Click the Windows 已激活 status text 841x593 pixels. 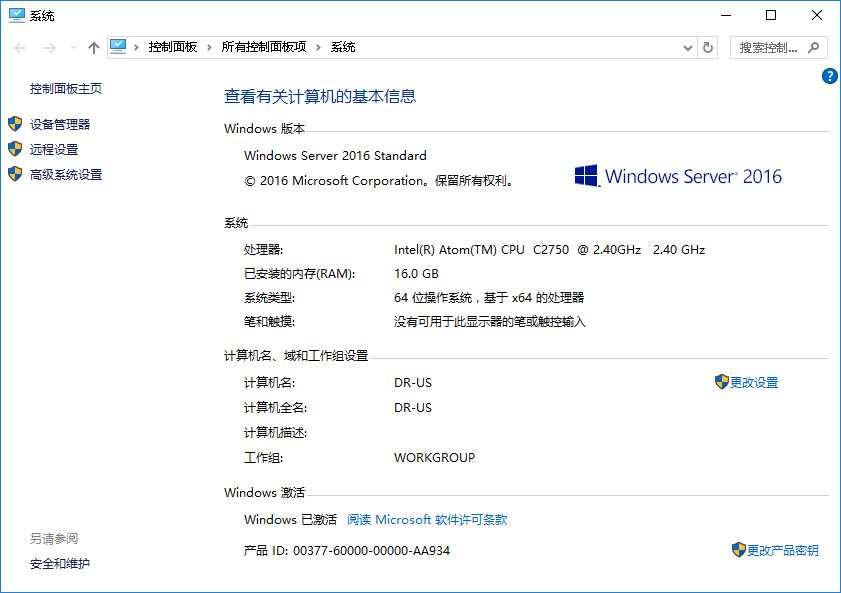click(290, 520)
